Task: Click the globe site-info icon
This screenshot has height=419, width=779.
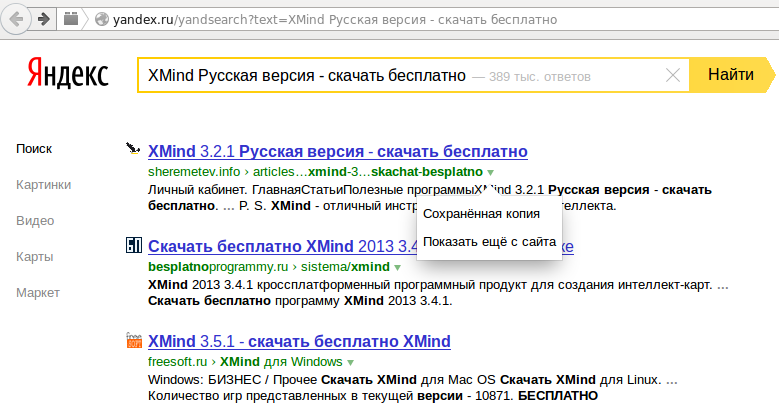Action: 102,19
